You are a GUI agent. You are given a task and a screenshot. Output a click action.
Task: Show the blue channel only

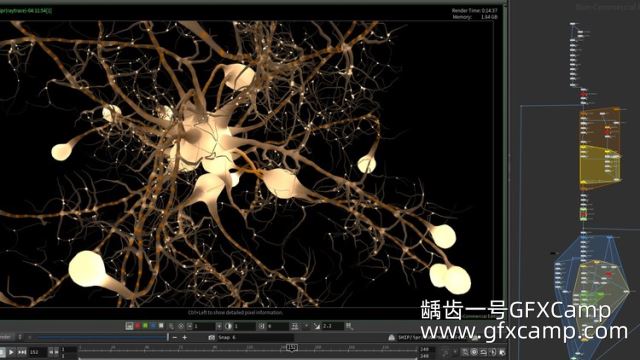153,326
